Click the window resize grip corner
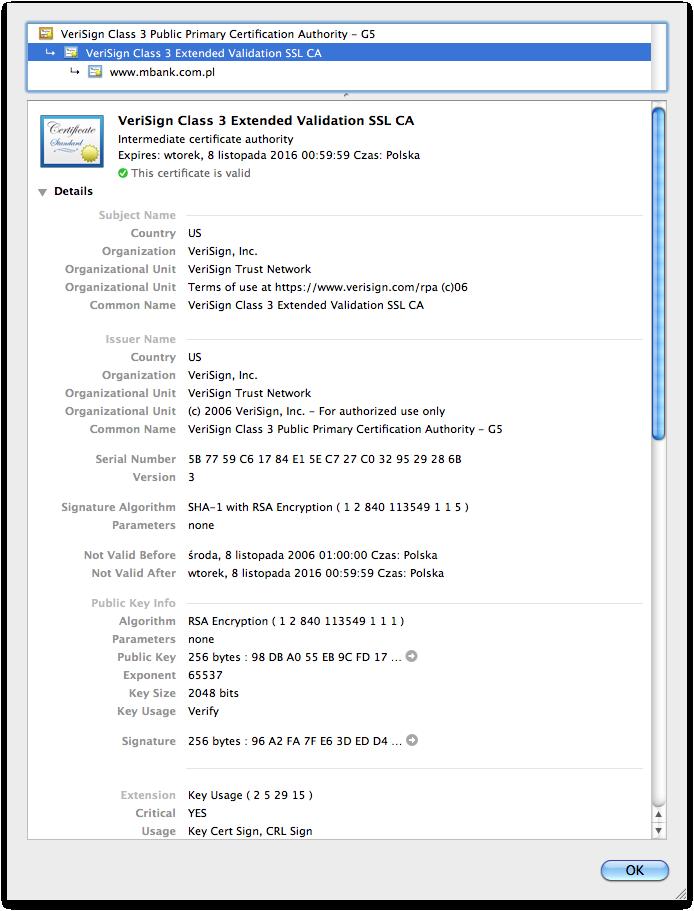694x911 pixels. (679, 893)
